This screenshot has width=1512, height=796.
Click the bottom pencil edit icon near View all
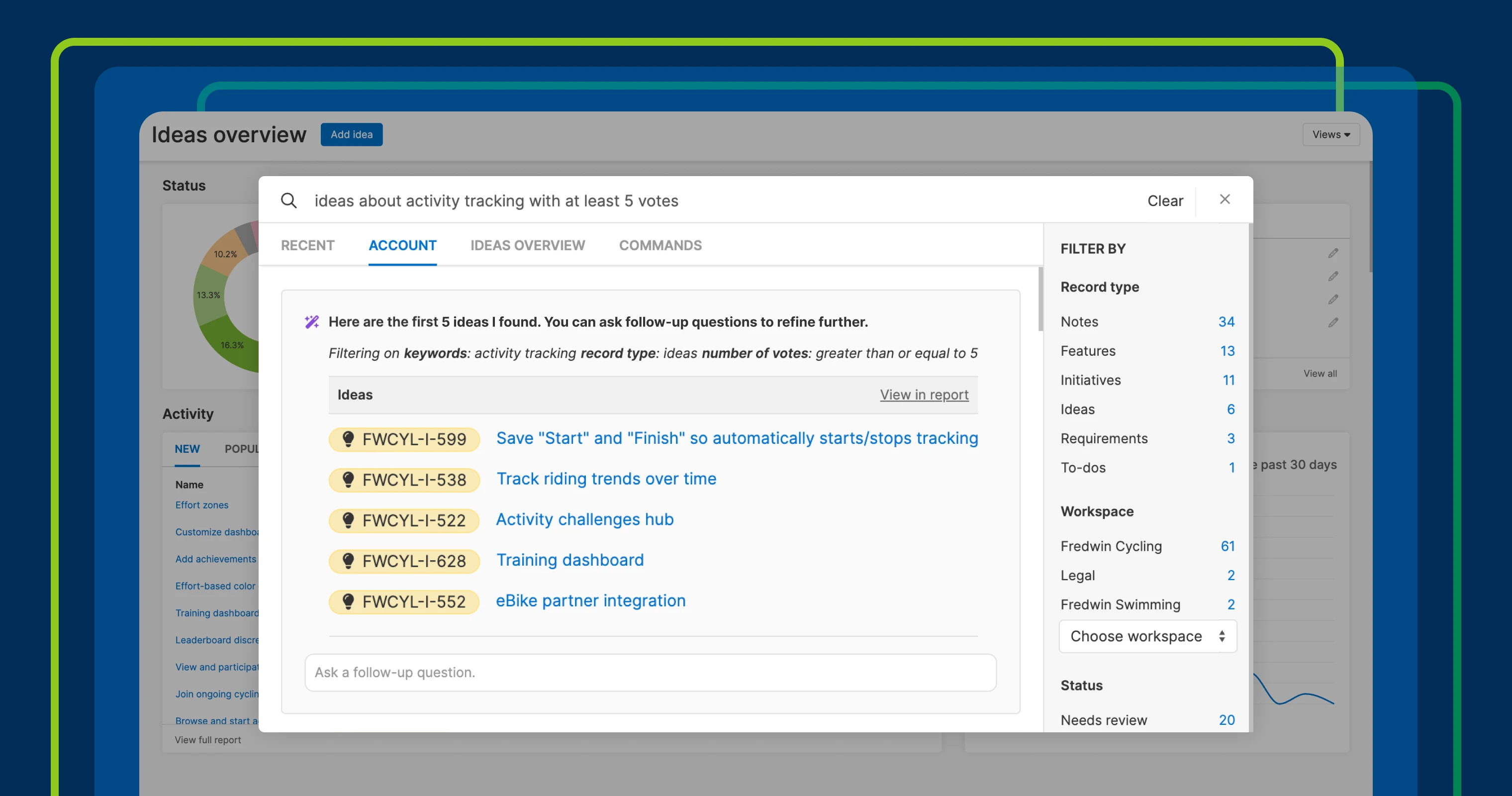1332,322
